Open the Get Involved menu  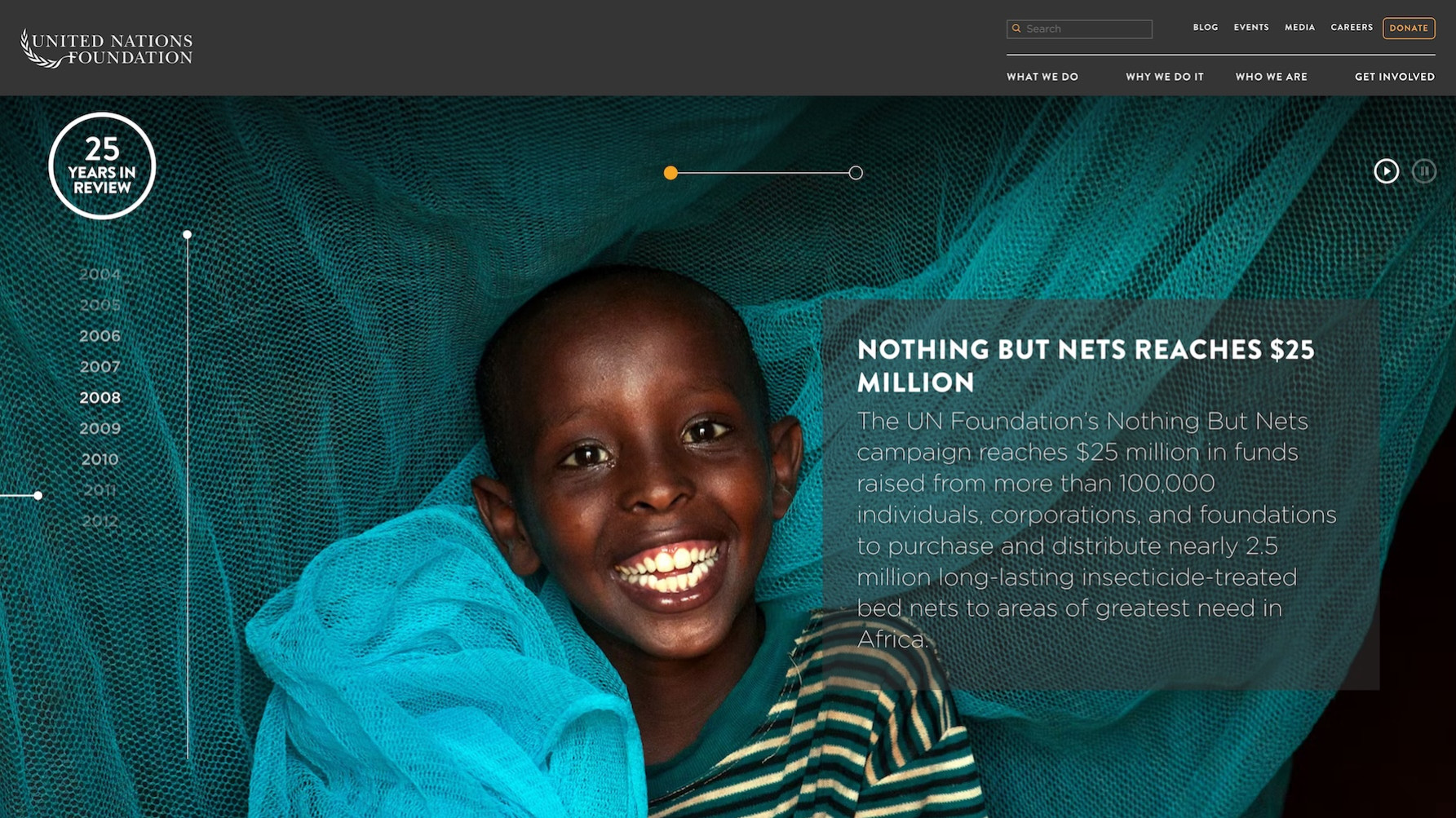tap(1394, 77)
